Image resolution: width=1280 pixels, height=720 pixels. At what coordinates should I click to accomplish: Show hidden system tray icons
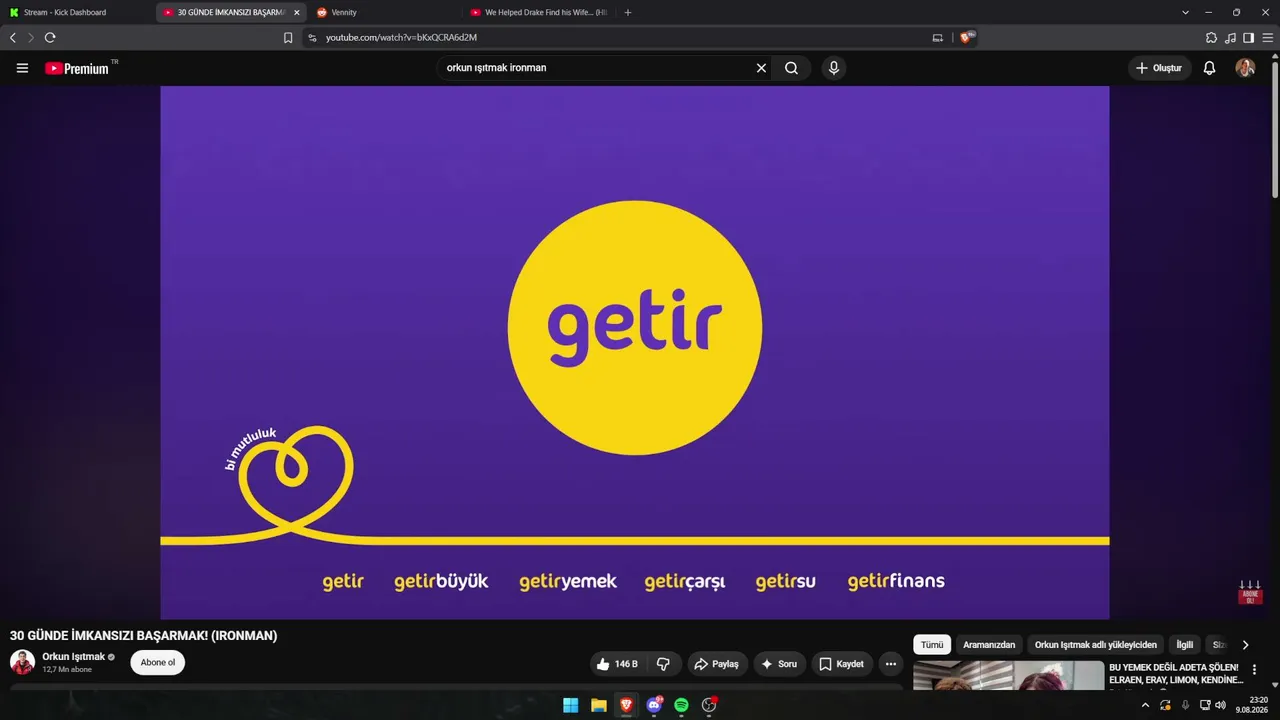click(x=1145, y=705)
